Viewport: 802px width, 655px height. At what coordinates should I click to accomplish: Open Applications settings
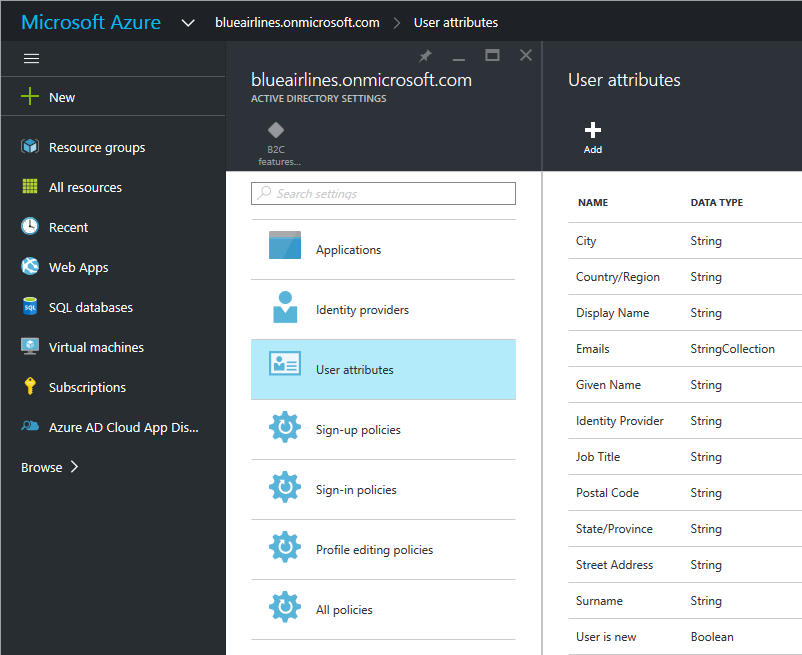click(383, 250)
